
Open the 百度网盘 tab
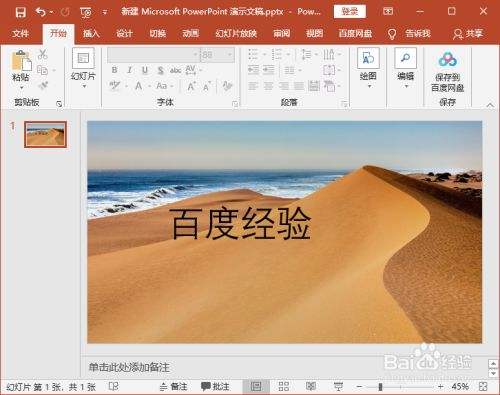tap(355, 33)
